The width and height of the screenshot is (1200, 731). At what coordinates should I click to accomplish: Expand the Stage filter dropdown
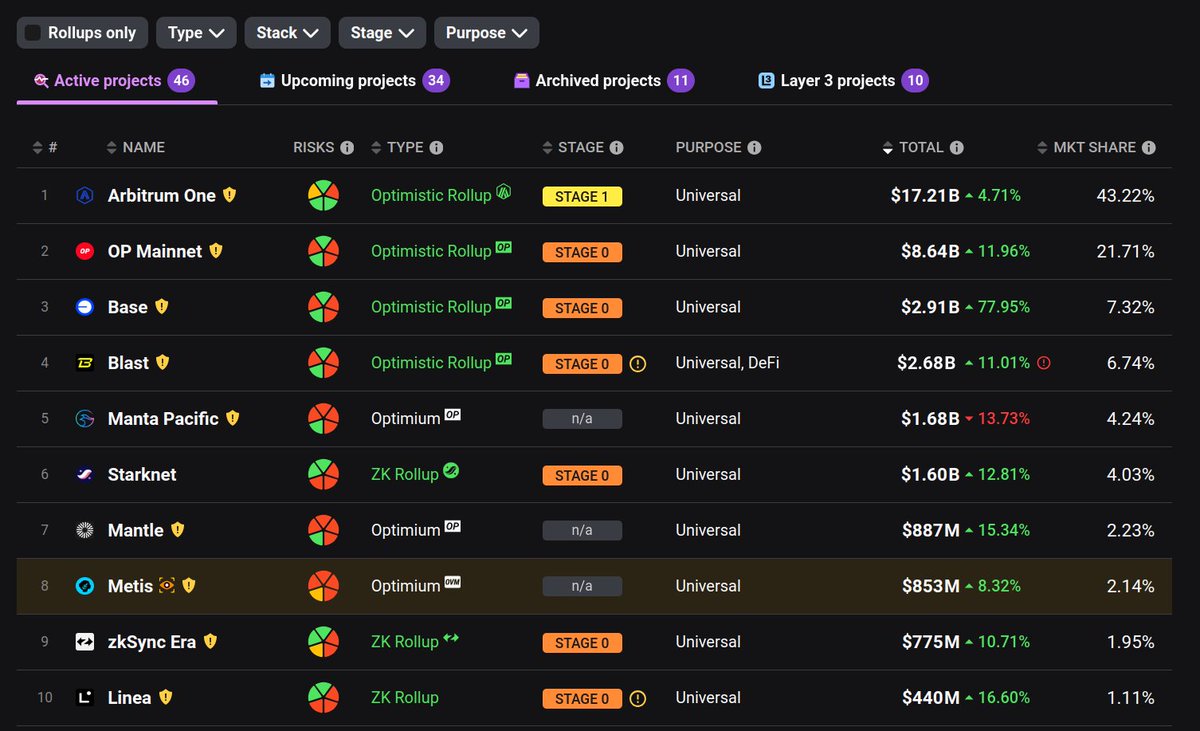click(x=382, y=33)
